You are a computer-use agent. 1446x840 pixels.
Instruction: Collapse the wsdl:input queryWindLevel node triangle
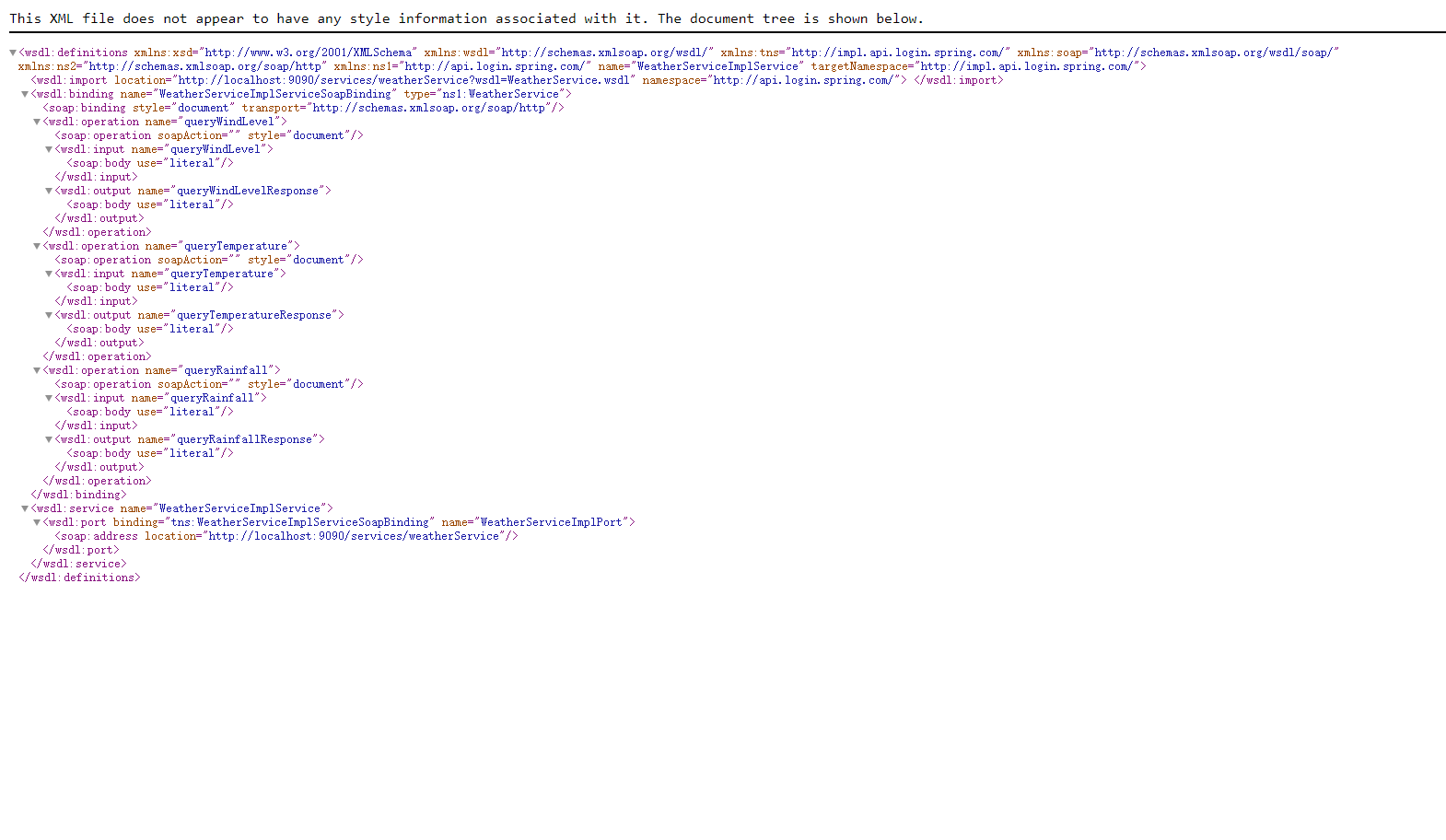[49, 149]
